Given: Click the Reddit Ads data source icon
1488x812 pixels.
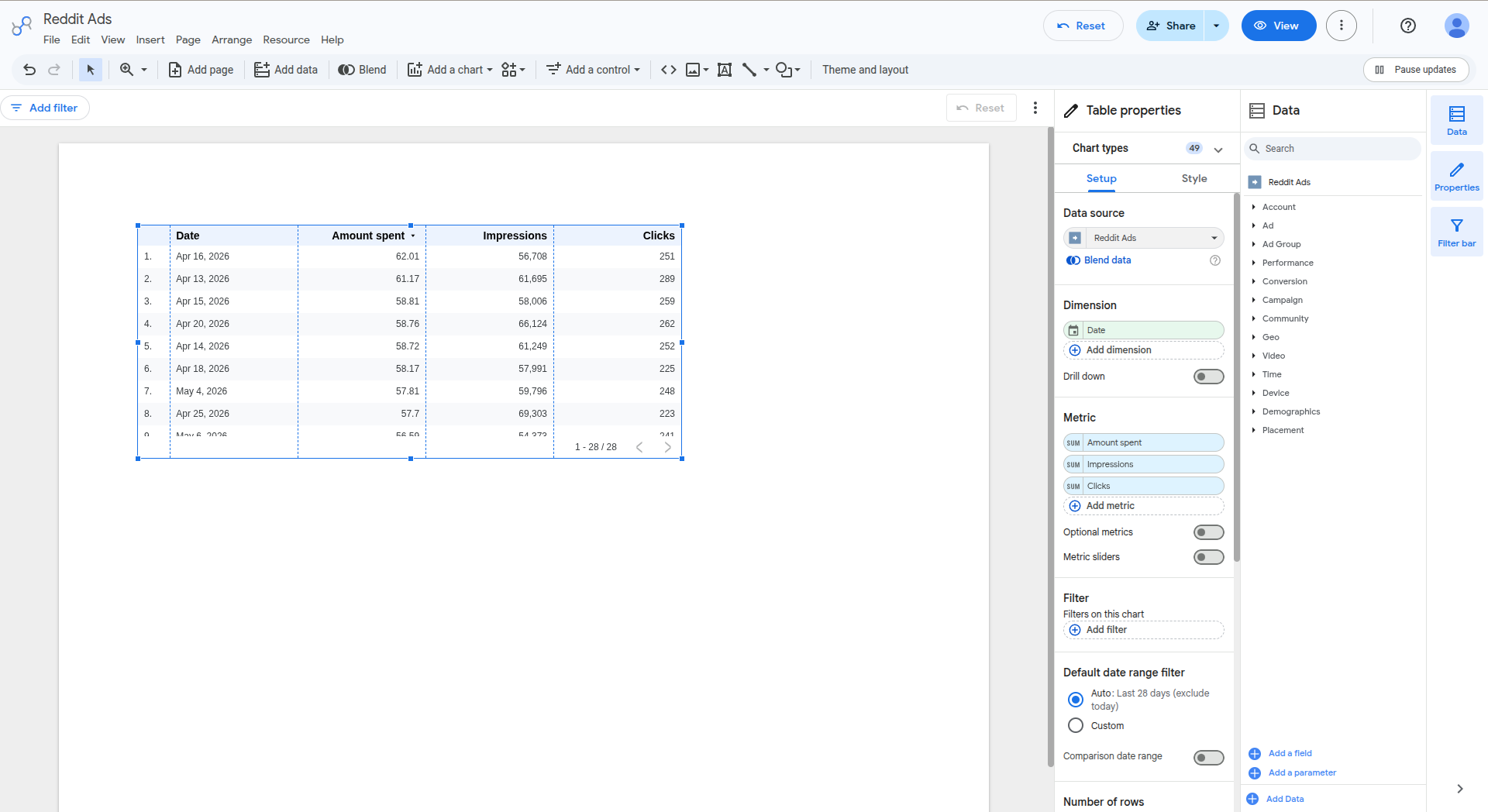Looking at the screenshot, I should tap(1075, 238).
